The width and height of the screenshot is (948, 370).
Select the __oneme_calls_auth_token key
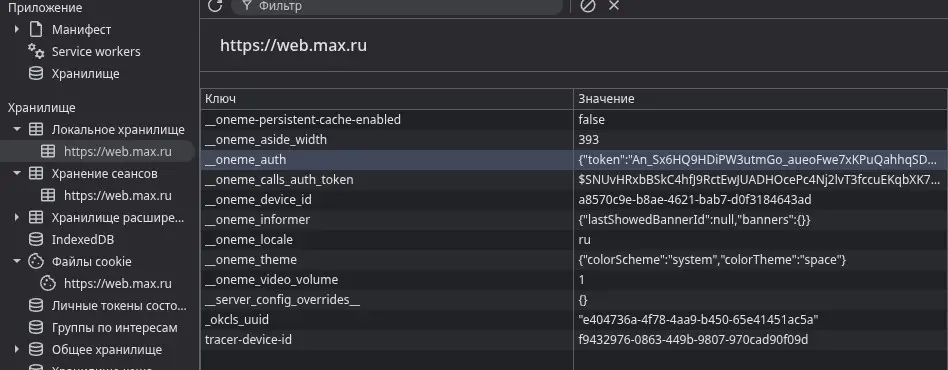tap(279, 180)
